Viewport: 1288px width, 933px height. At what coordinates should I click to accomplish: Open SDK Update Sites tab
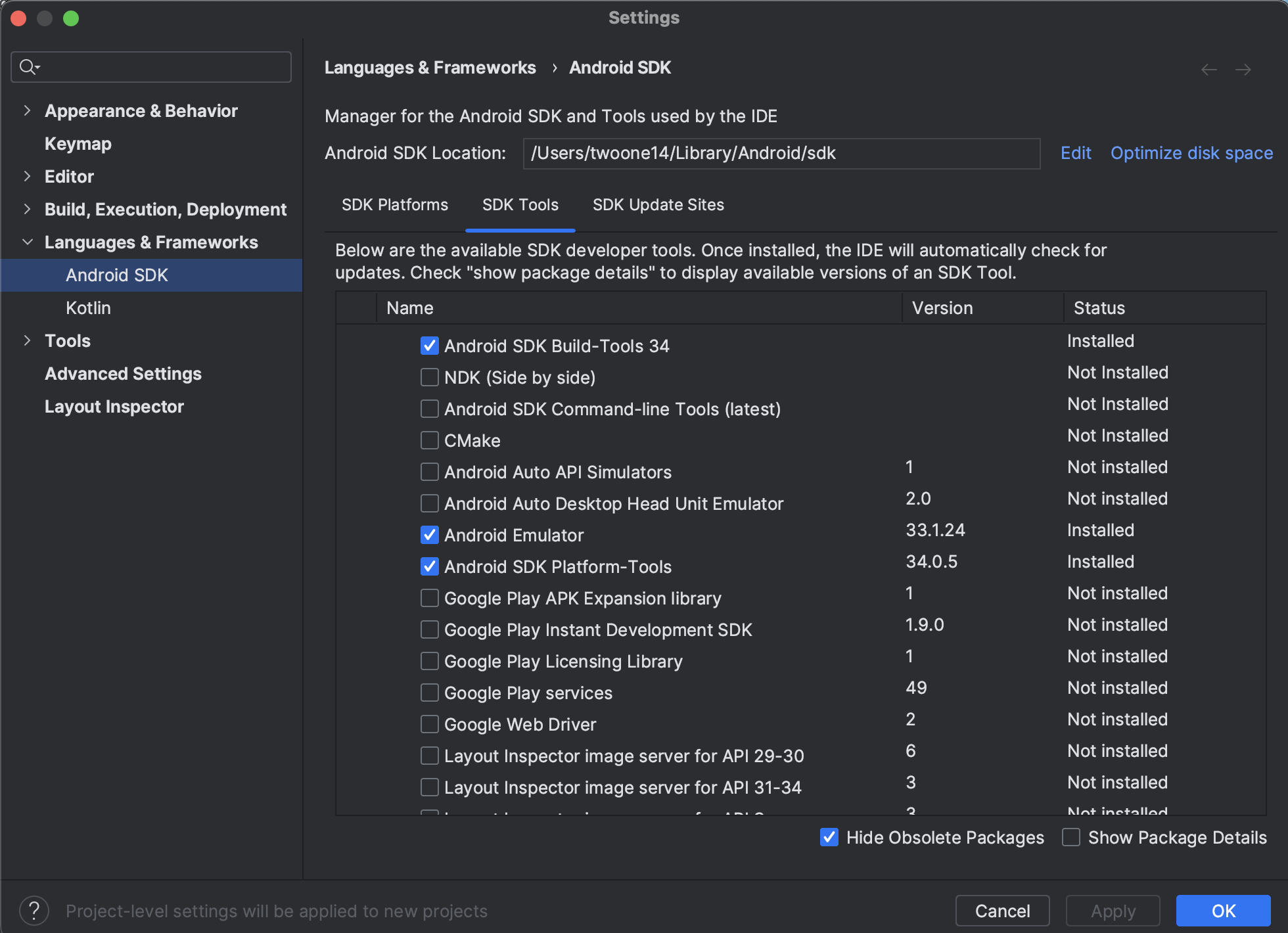click(658, 205)
